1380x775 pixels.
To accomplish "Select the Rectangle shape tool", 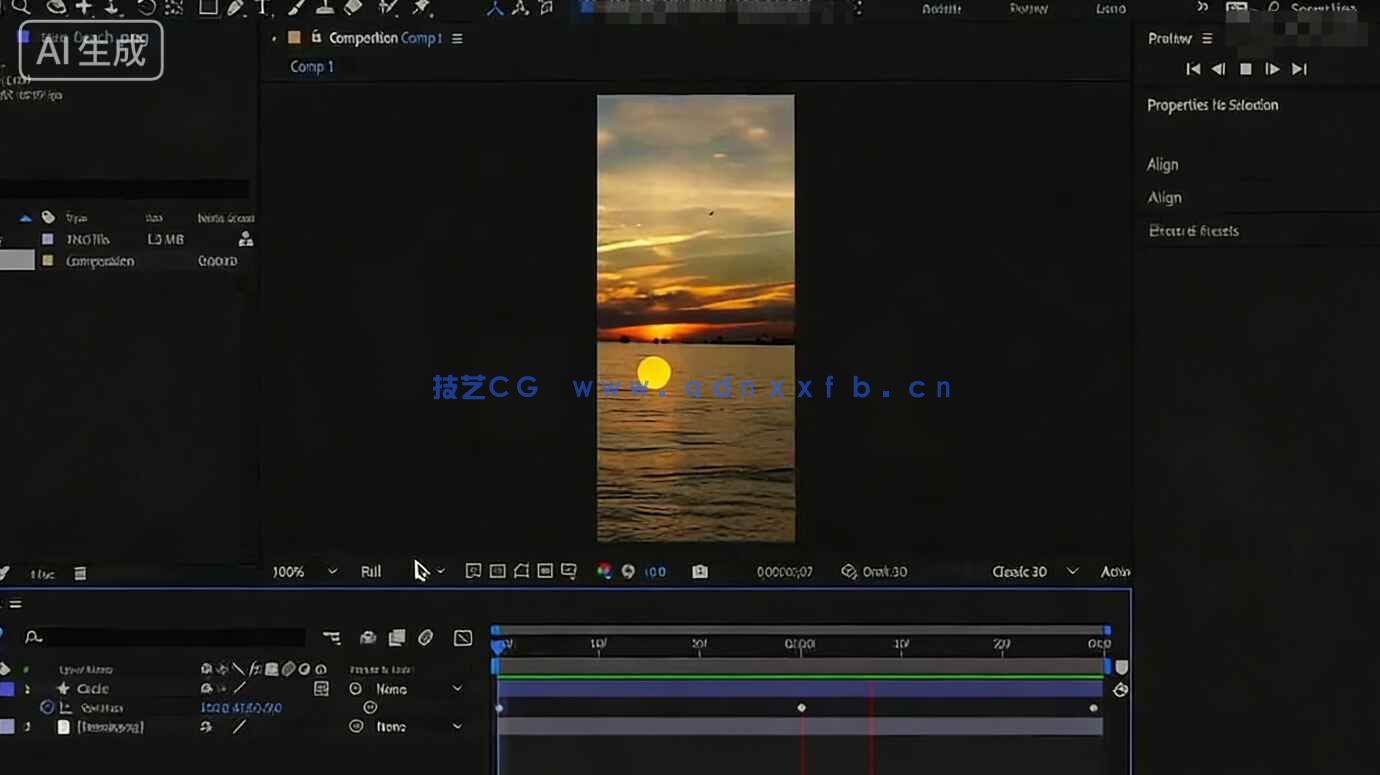I will pos(208,7).
